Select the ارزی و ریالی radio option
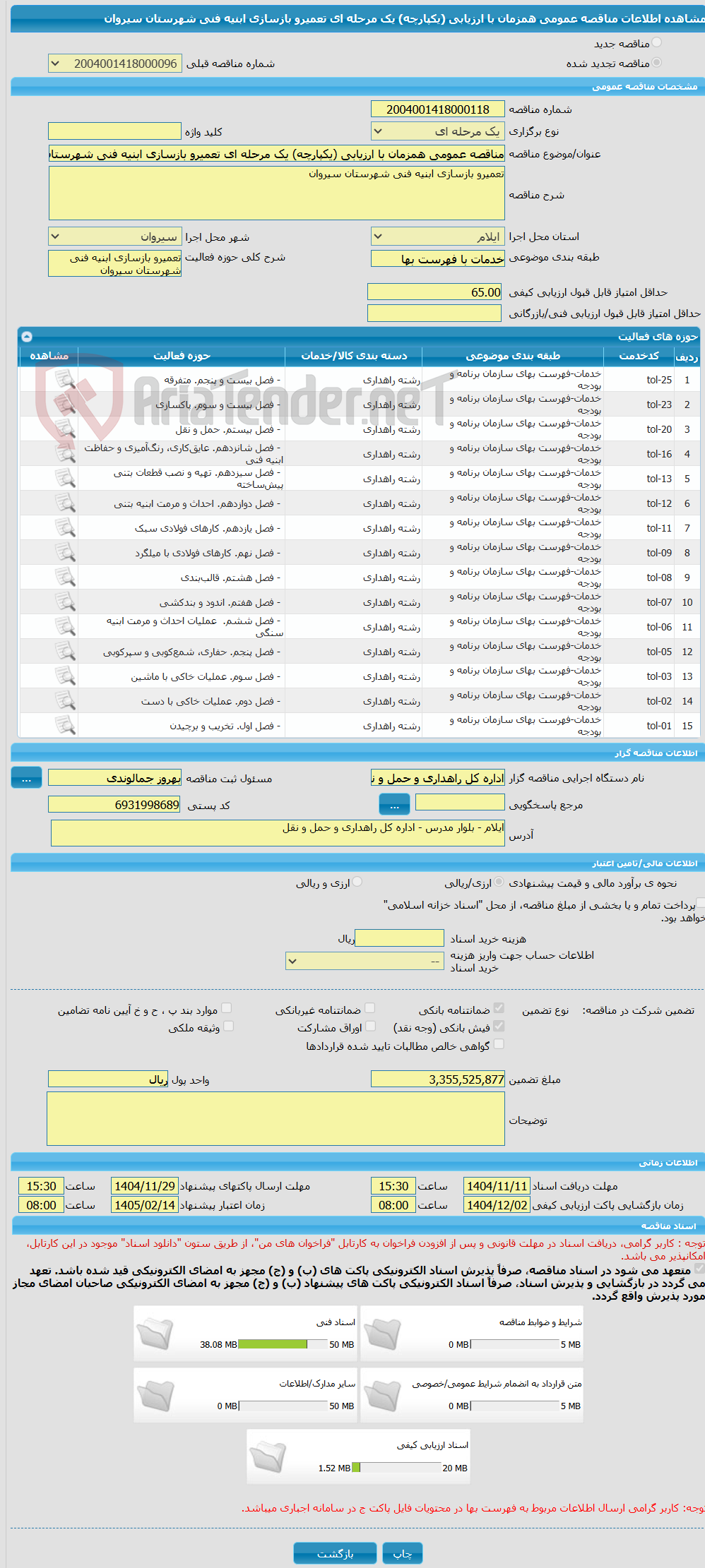Image resolution: width=705 pixels, height=1568 pixels. 357,882
